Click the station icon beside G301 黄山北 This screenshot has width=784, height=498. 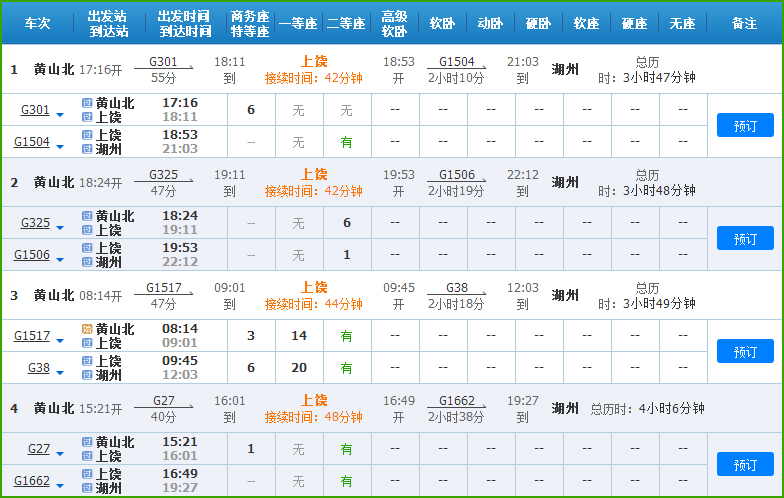(x=87, y=103)
